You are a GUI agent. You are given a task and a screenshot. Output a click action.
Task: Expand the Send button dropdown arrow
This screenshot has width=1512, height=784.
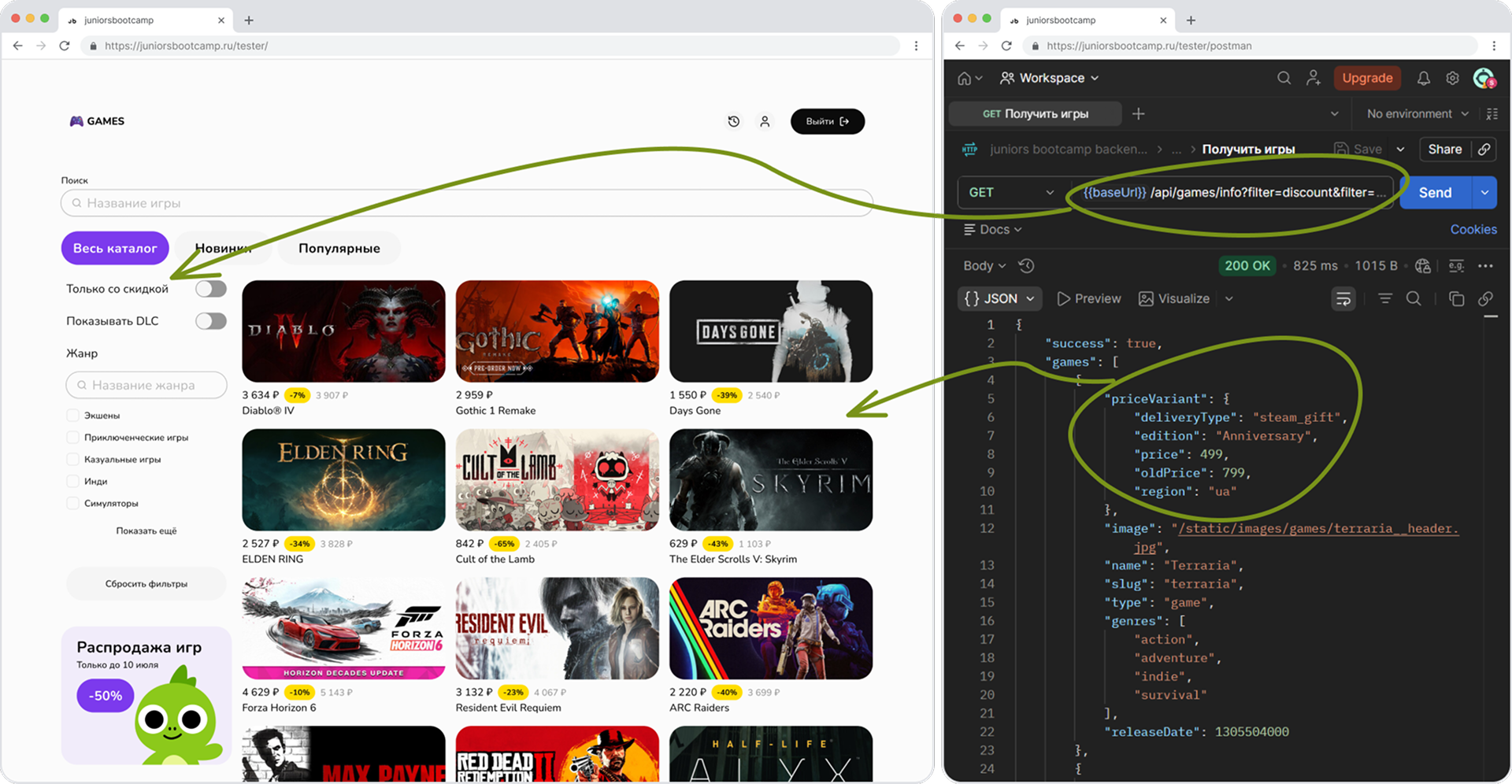(1484, 192)
